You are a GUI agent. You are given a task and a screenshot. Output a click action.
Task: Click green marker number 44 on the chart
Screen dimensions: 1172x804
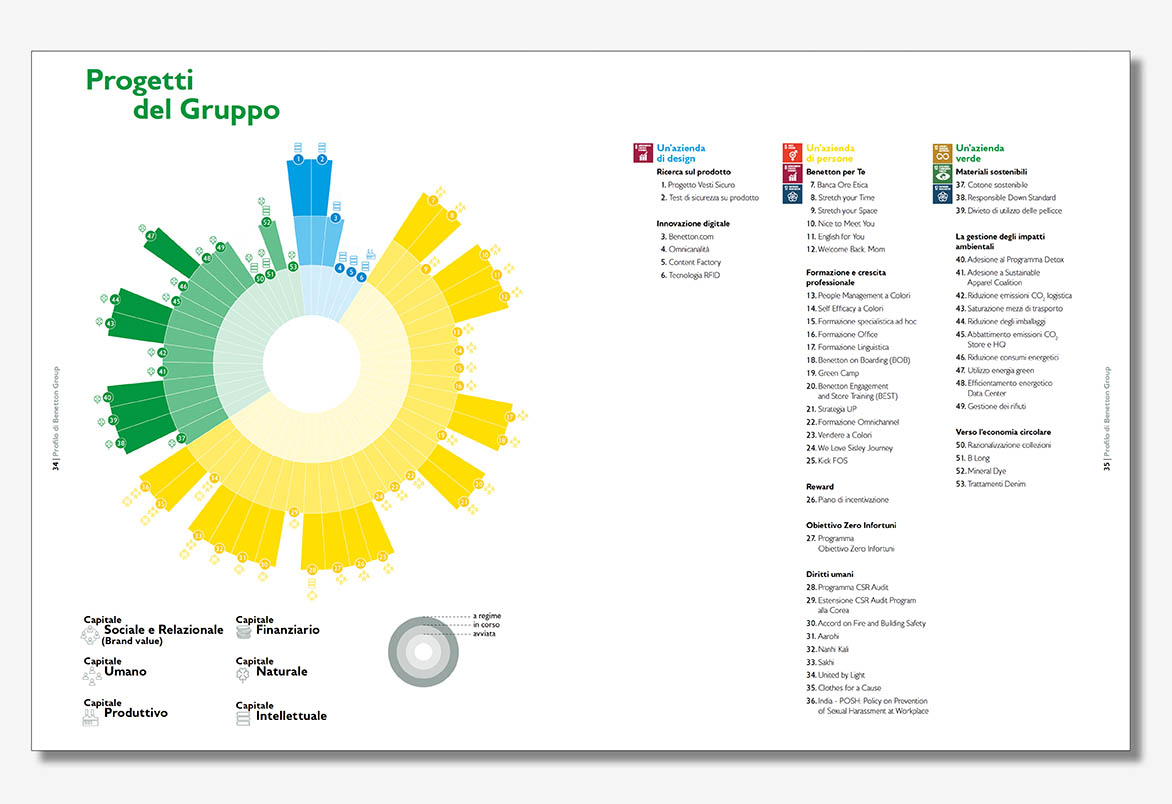115,300
